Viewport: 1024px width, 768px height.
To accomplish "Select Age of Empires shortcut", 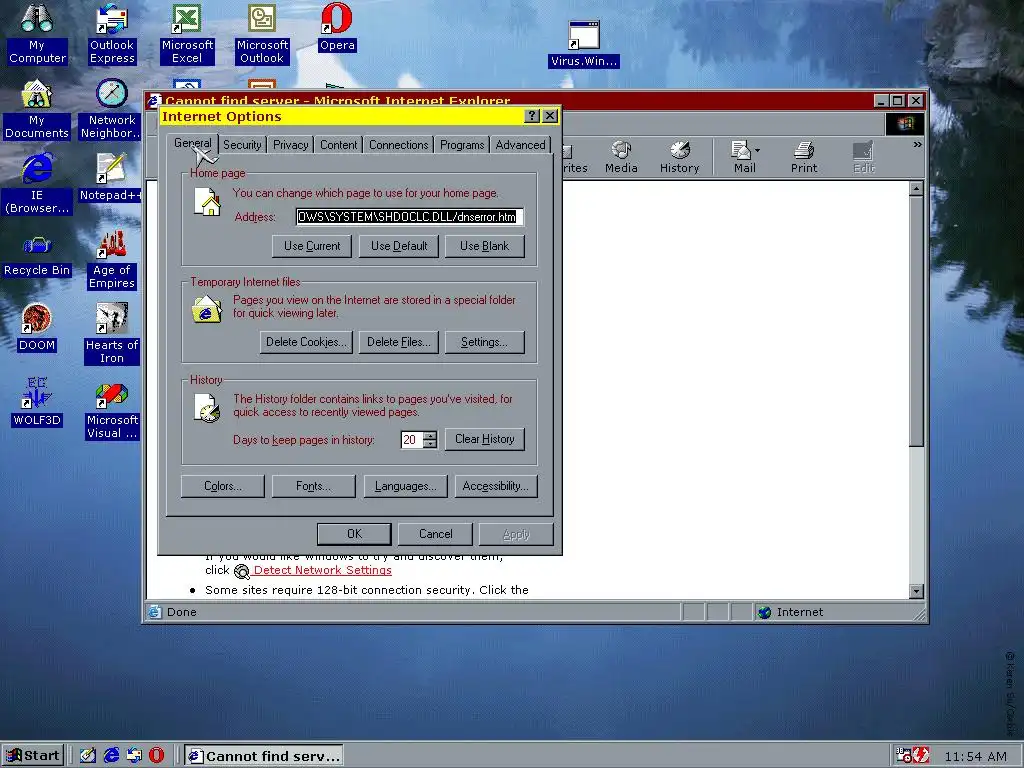I will [x=112, y=259].
